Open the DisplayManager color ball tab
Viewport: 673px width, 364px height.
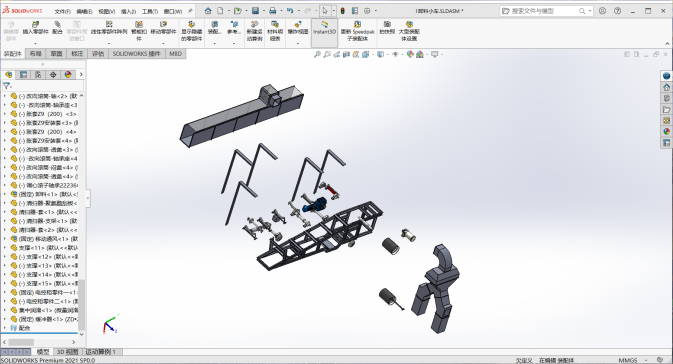pyautogui.click(x=68, y=74)
